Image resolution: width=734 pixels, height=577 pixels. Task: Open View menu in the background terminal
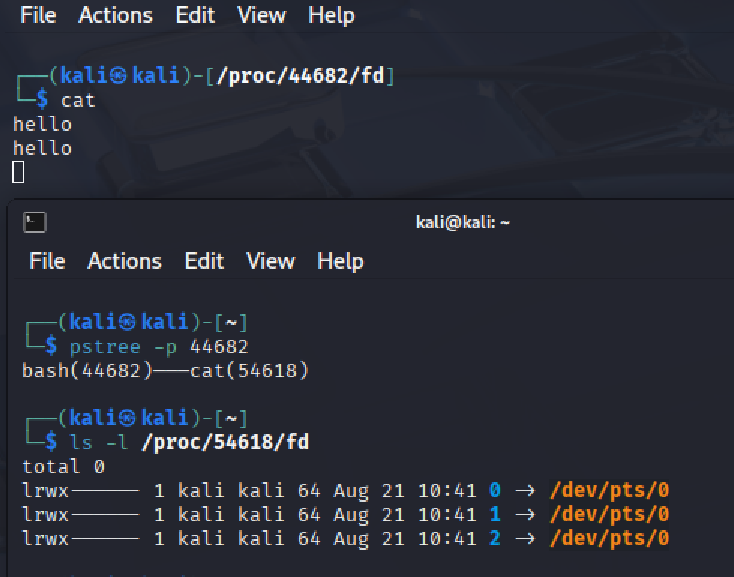click(x=261, y=15)
